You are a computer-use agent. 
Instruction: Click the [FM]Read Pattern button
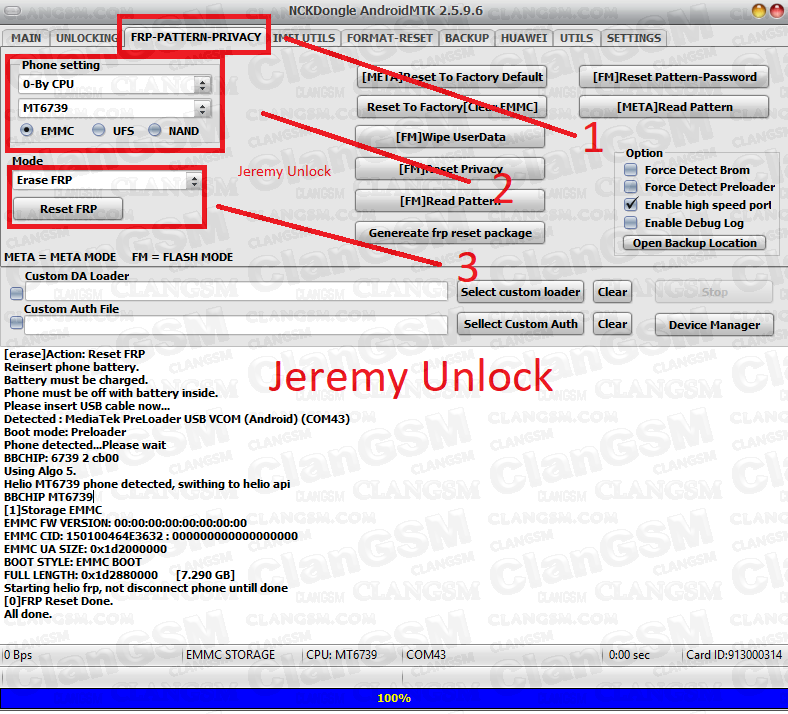[450, 201]
